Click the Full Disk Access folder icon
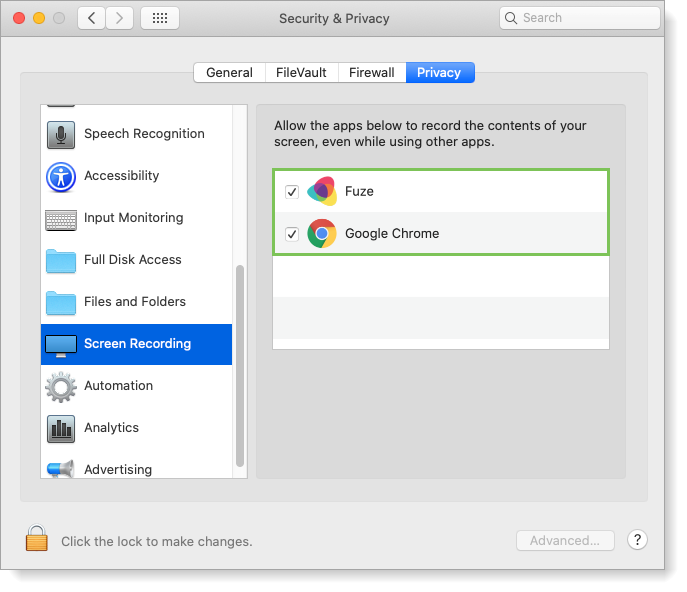Screen dimensions: 687x592 (x=61, y=261)
